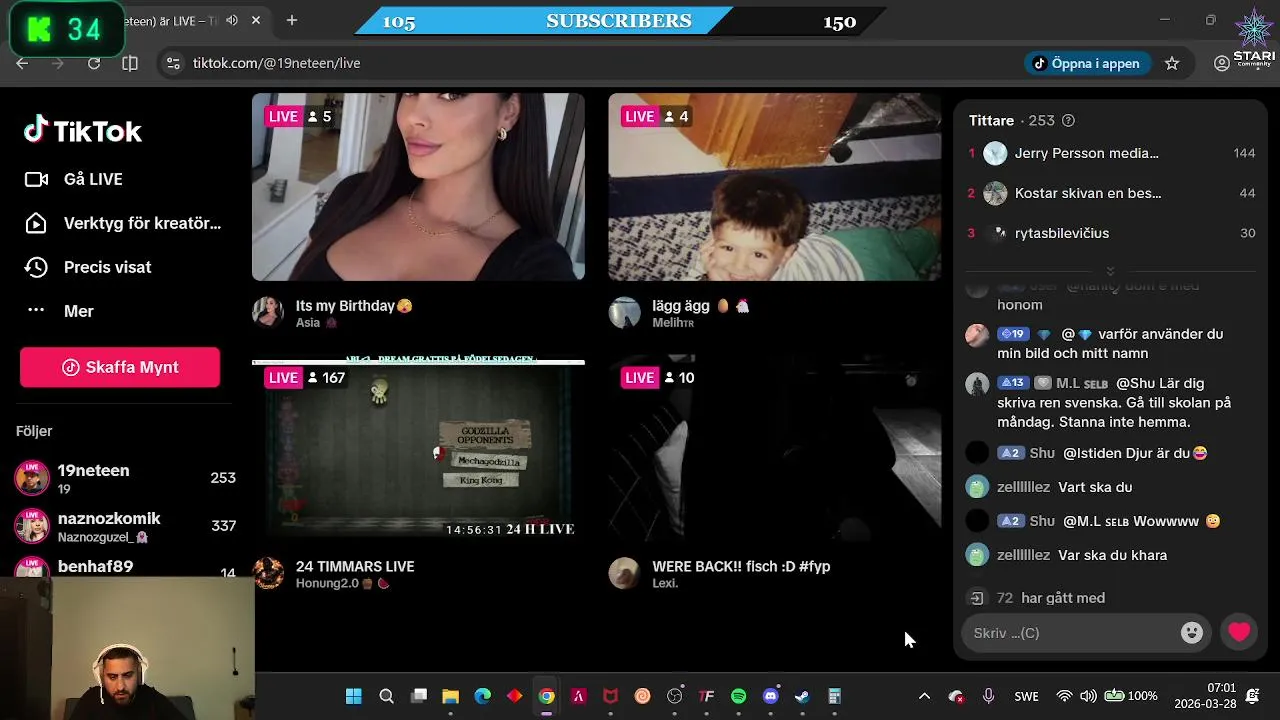1280x720 pixels.
Task: Open OBS Studio from taskbar
Action: pos(674,696)
